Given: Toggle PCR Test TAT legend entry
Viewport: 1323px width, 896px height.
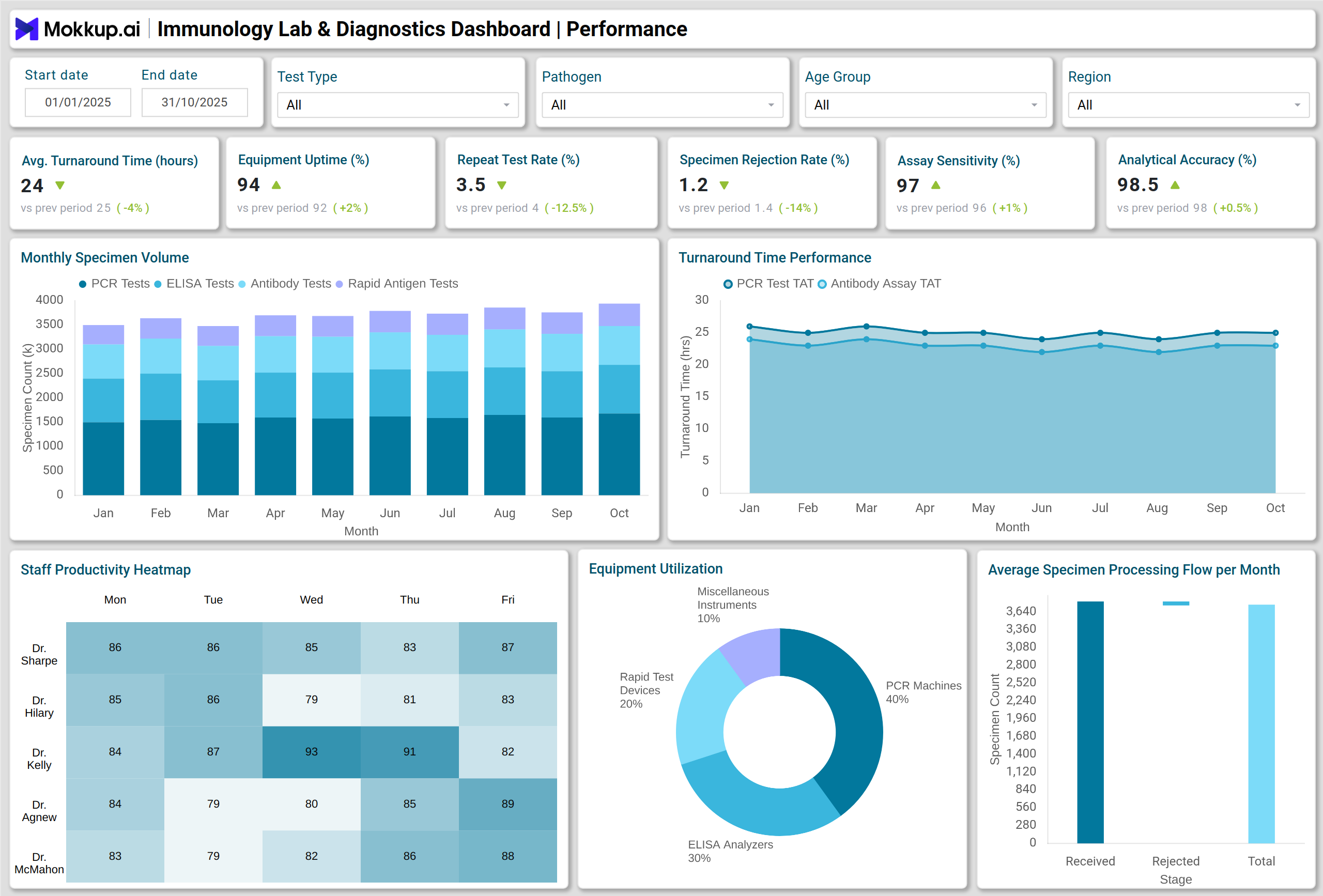Looking at the screenshot, I should pyautogui.click(x=768, y=284).
